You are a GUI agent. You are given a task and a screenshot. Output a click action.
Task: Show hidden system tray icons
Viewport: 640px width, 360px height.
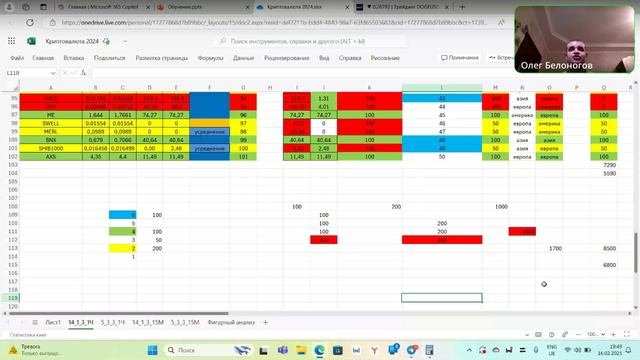pos(469,350)
